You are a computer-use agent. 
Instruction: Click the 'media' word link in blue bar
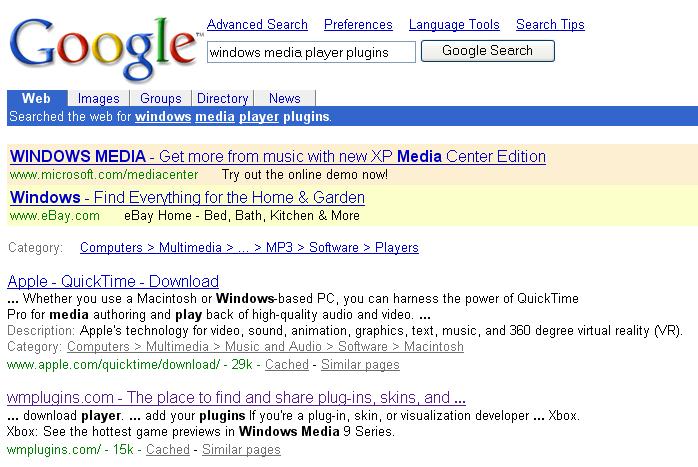(215, 116)
